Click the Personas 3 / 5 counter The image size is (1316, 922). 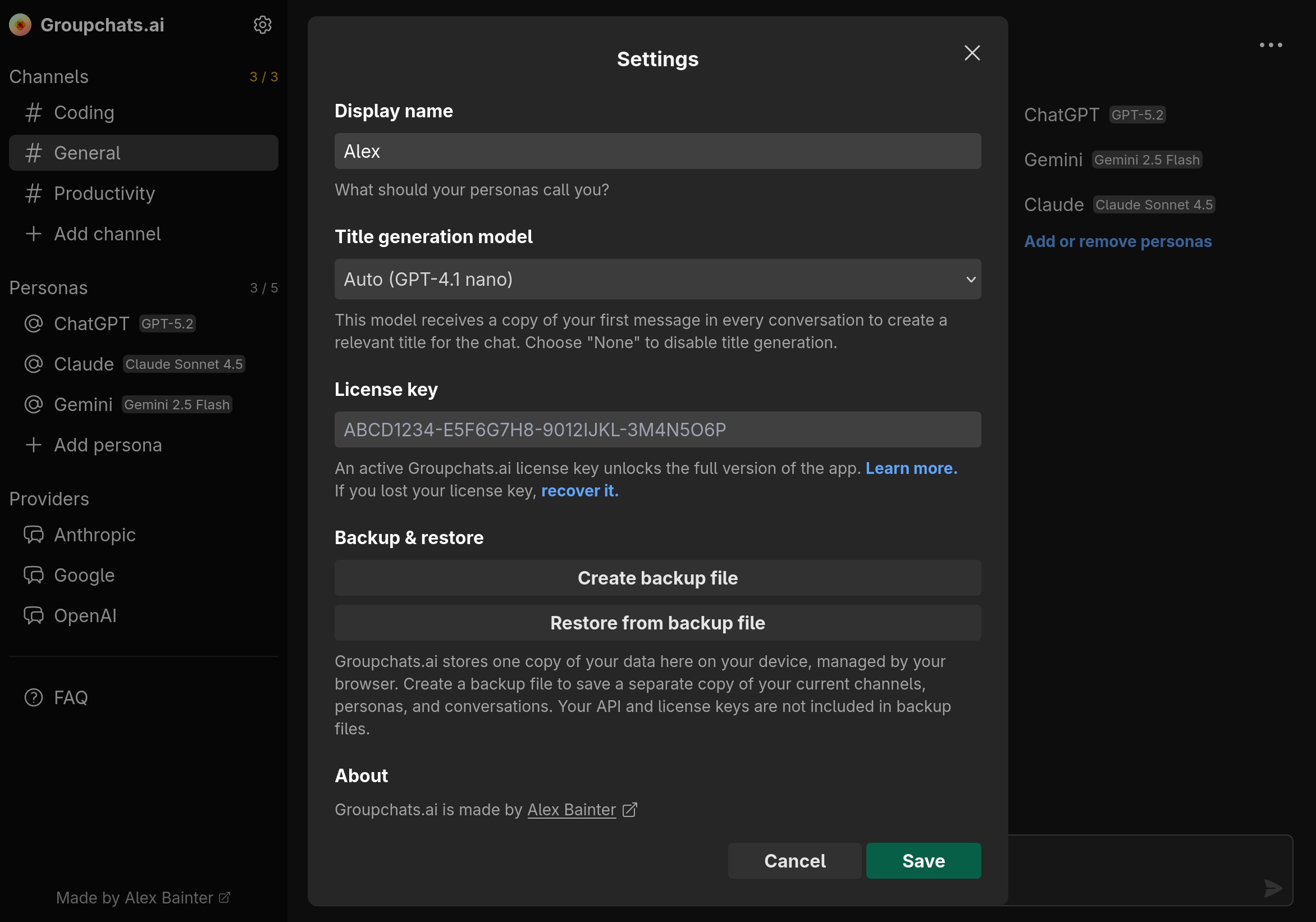point(264,288)
